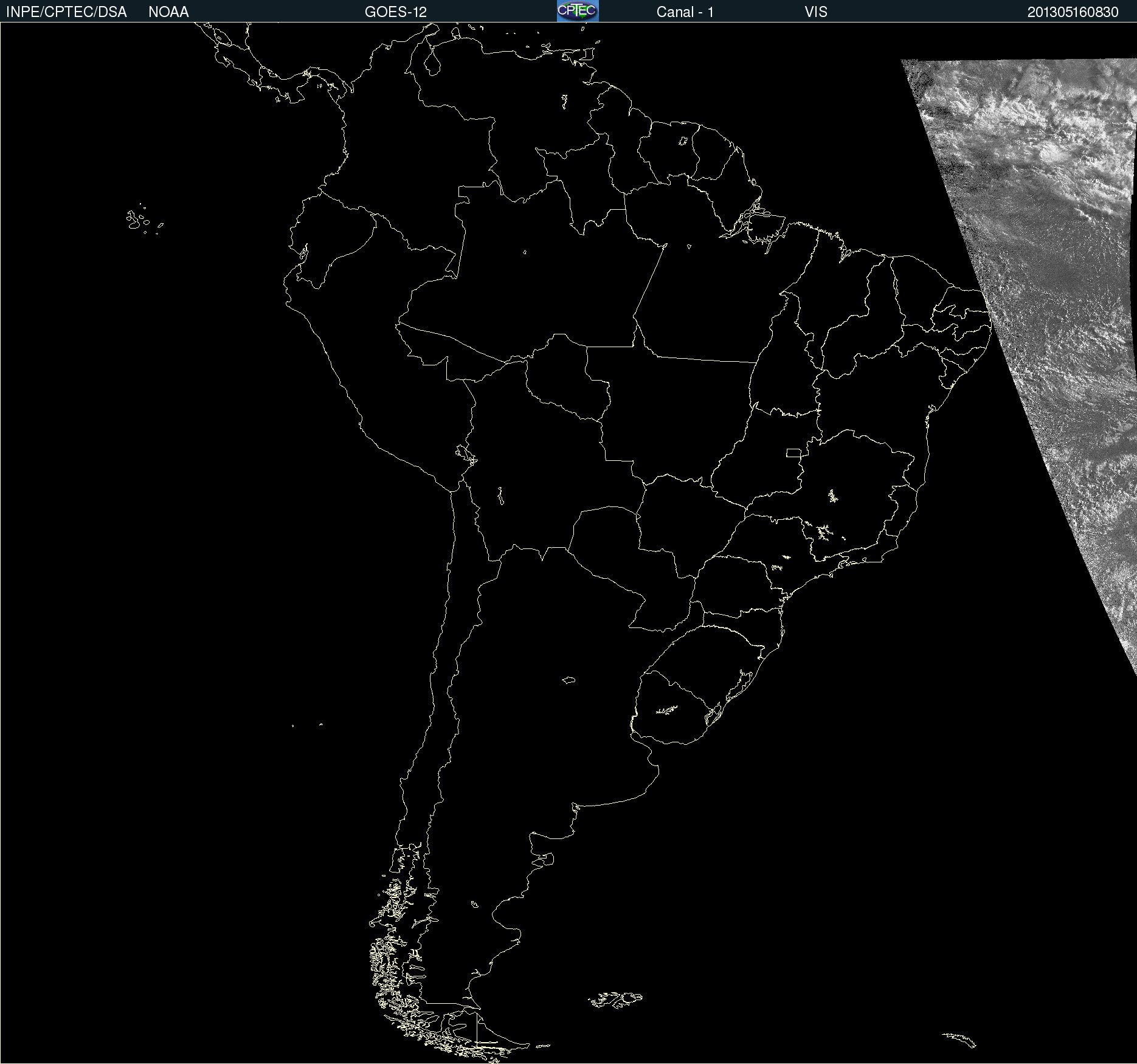Click the INPE/CPTEC/DSA header label

coord(66,12)
